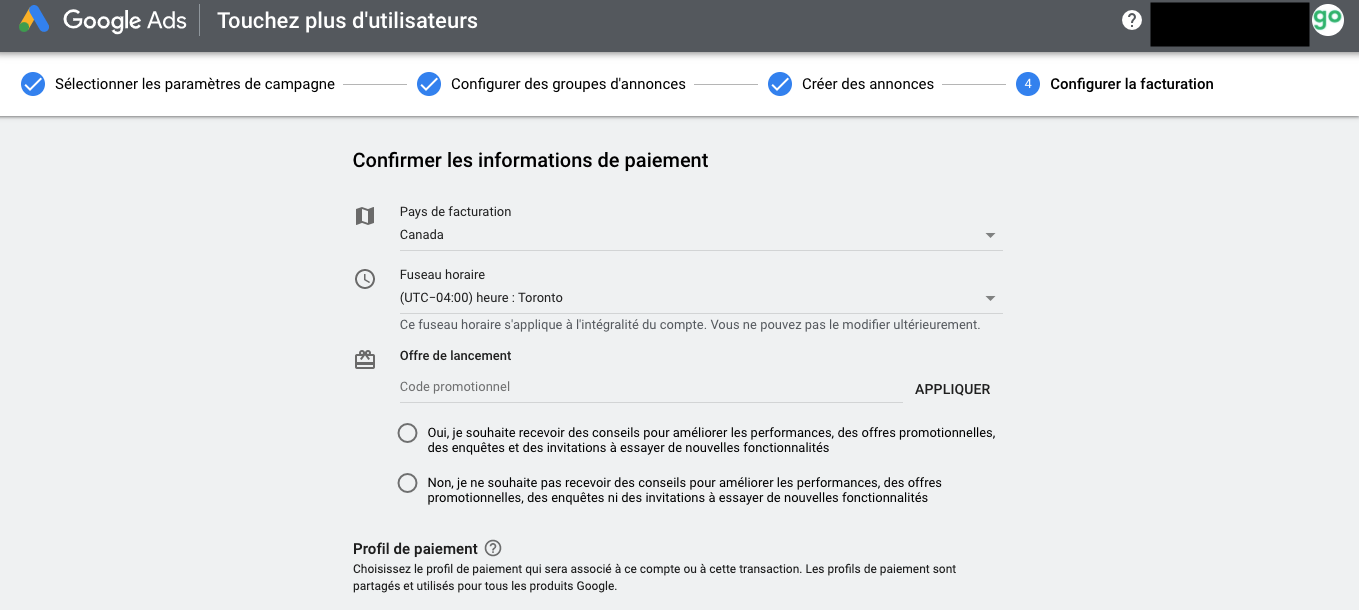Expand the Pays de facturation dropdown arrow
Screen dimensions: 1359x610
click(990, 235)
